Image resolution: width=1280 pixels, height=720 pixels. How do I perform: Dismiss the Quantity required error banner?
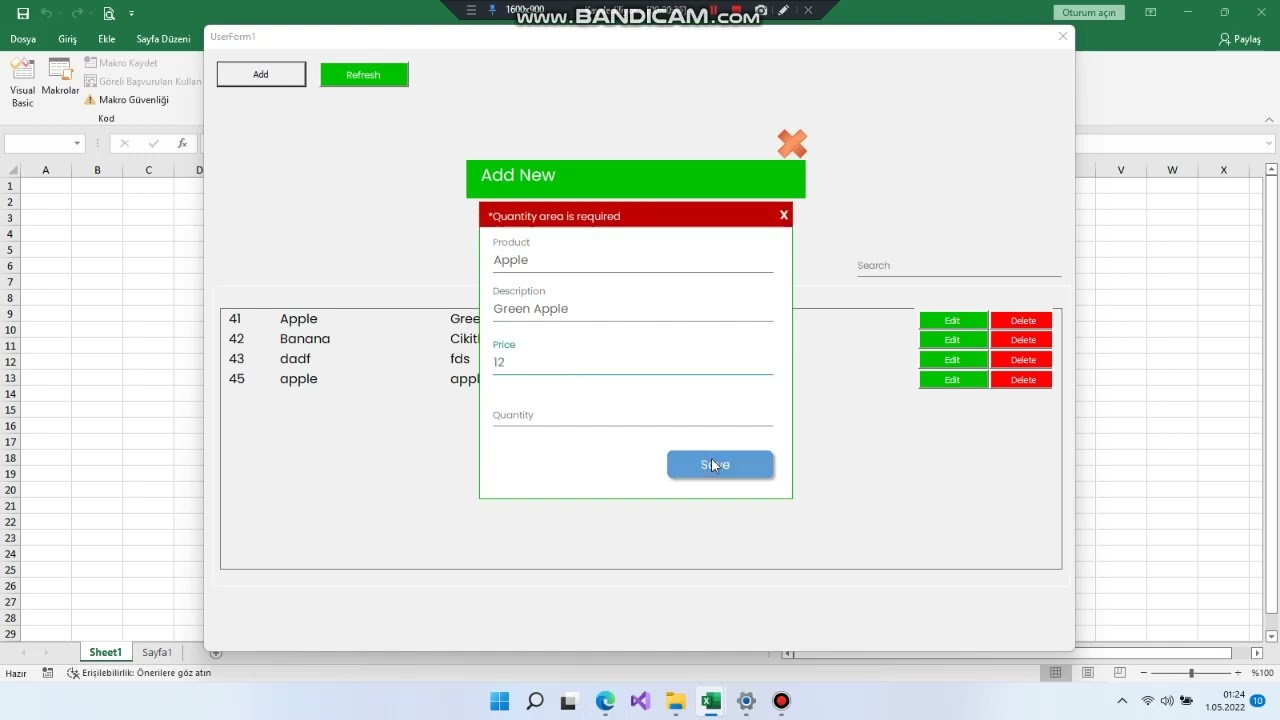coord(784,215)
